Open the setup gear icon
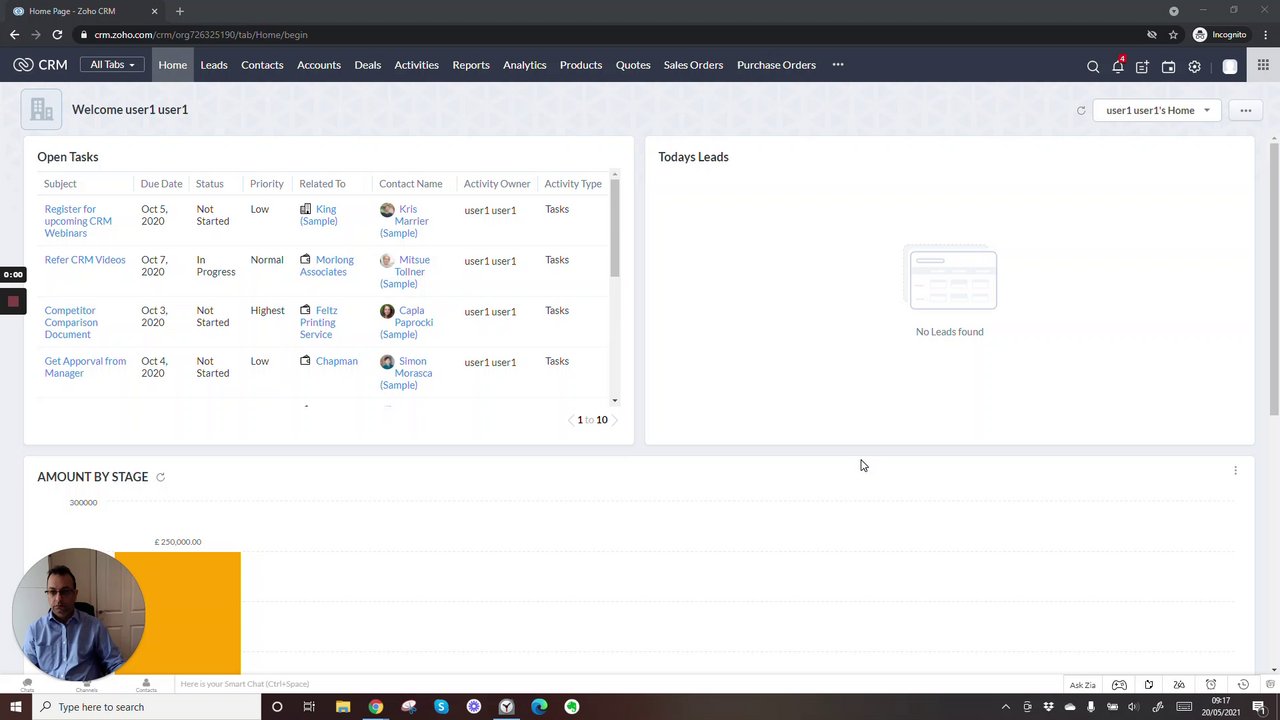1280x720 pixels. 1194,67
